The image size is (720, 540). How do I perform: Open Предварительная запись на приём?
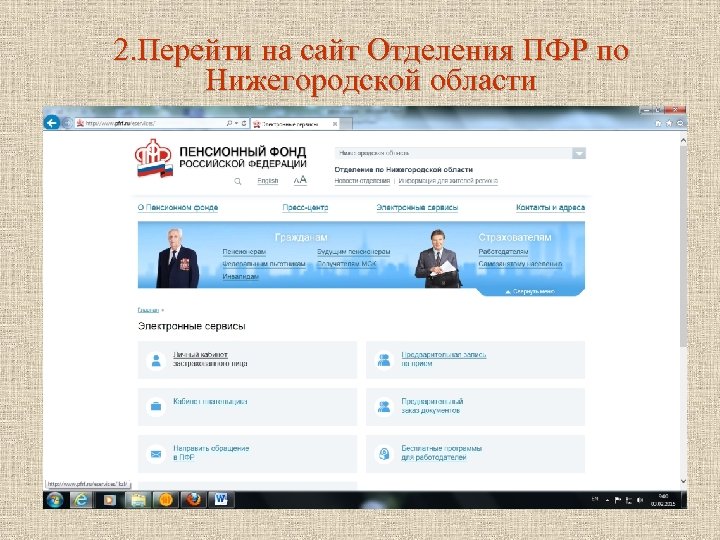click(444, 359)
